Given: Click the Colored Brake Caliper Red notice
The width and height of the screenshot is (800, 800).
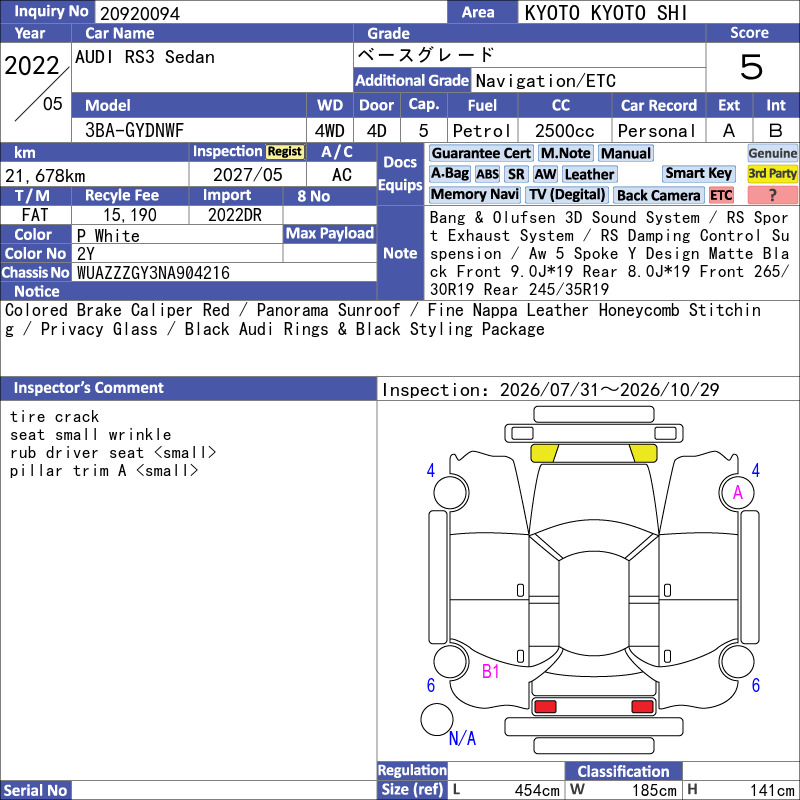Looking at the screenshot, I should coord(383,319).
